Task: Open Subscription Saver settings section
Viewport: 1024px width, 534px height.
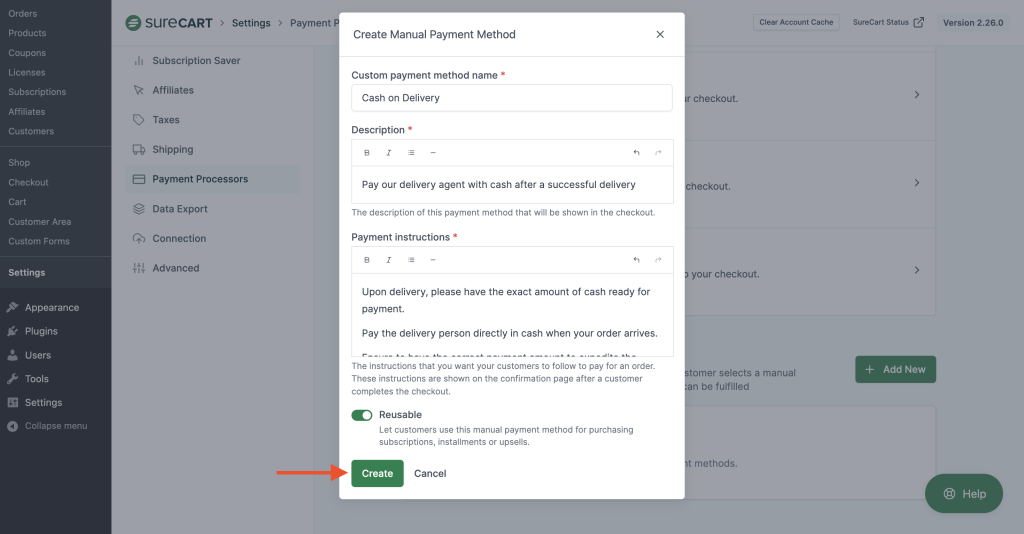Action: click(196, 61)
